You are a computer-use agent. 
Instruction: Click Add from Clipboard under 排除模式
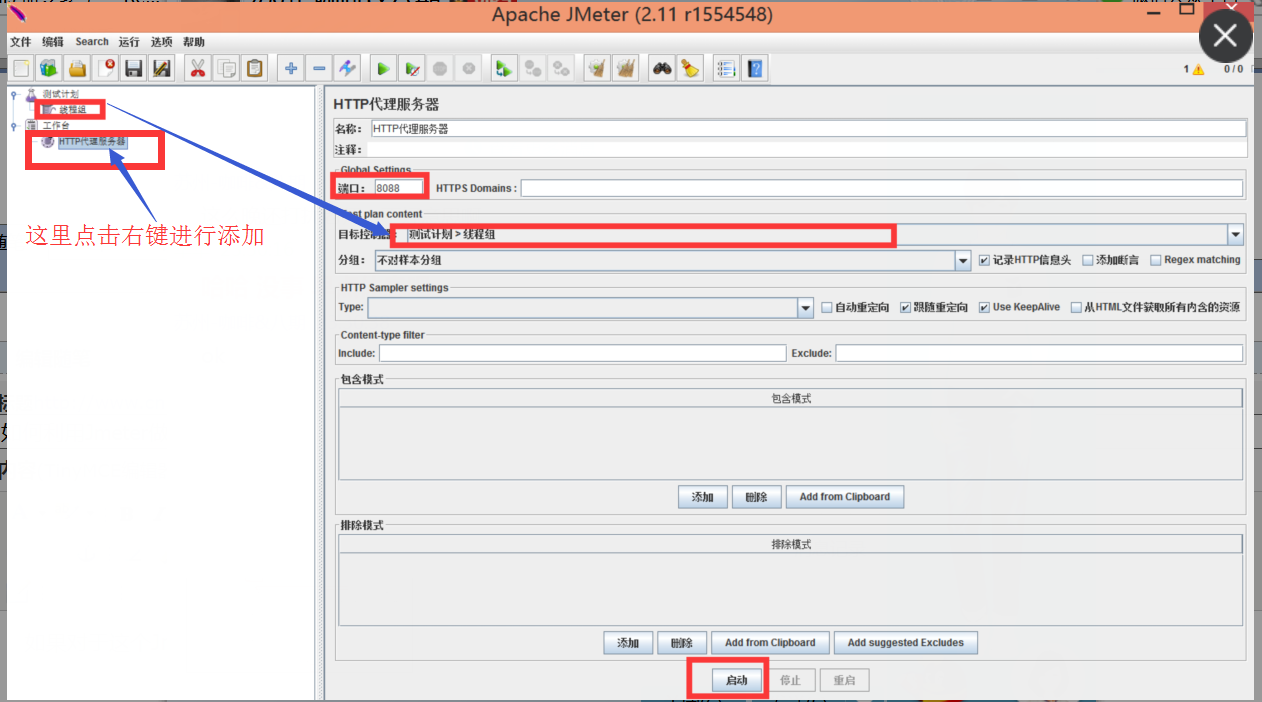pyautogui.click(x=770, y=643)
